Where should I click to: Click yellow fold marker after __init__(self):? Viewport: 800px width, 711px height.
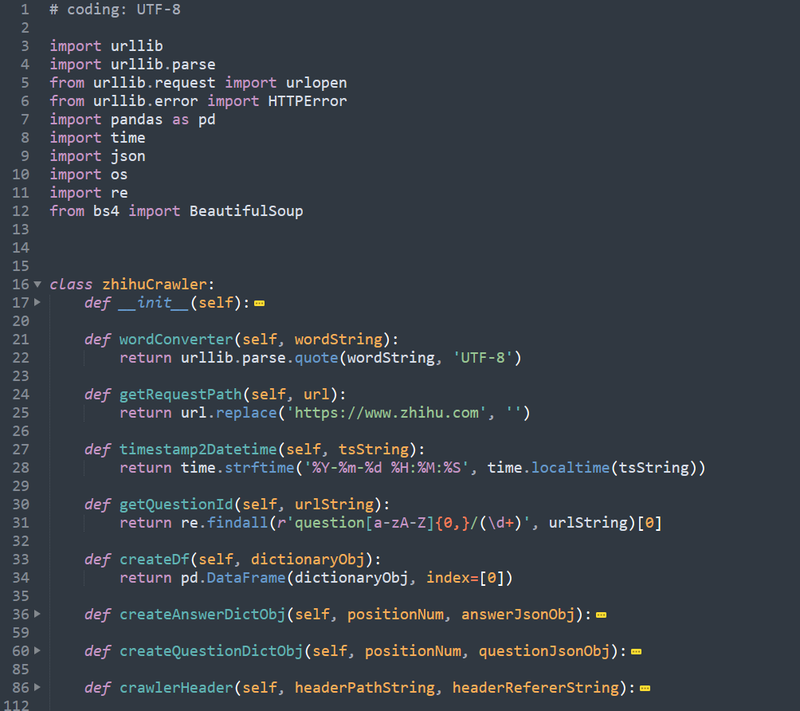click(x=259, y=303)
